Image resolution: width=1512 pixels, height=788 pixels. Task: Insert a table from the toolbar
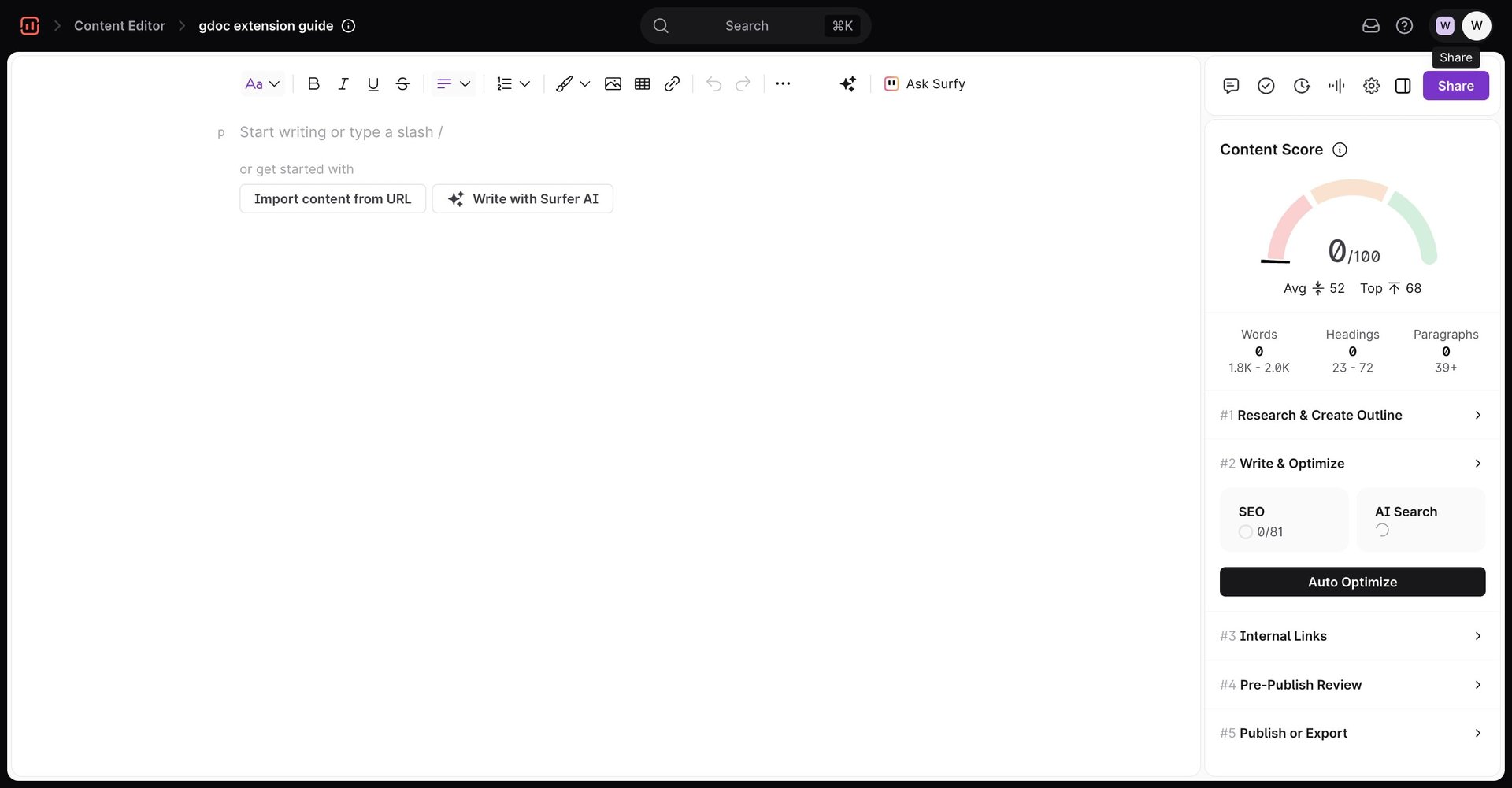click(642, 84)
